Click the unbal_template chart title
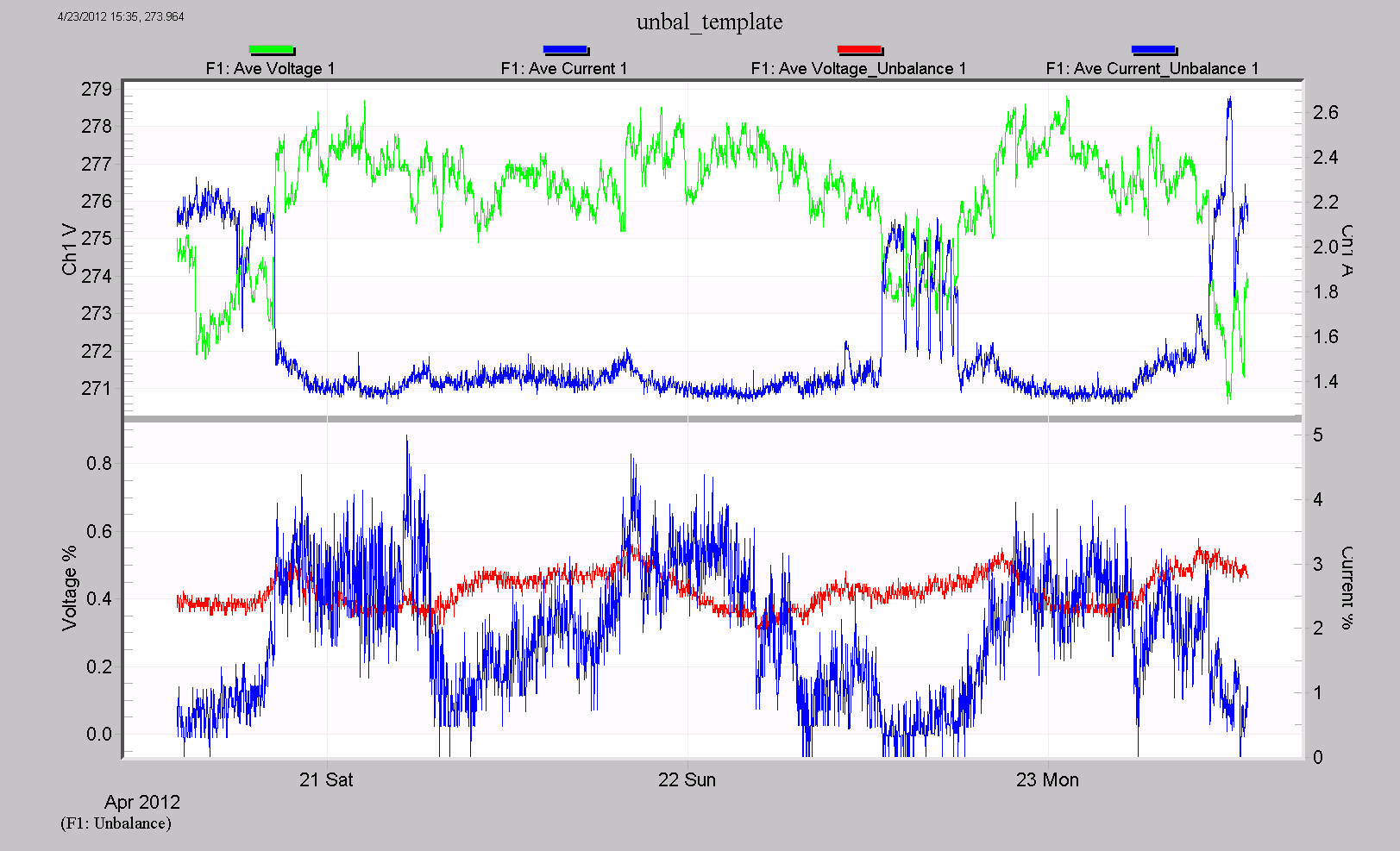This screenshot has width=1400, height=851. coord(710,22)
